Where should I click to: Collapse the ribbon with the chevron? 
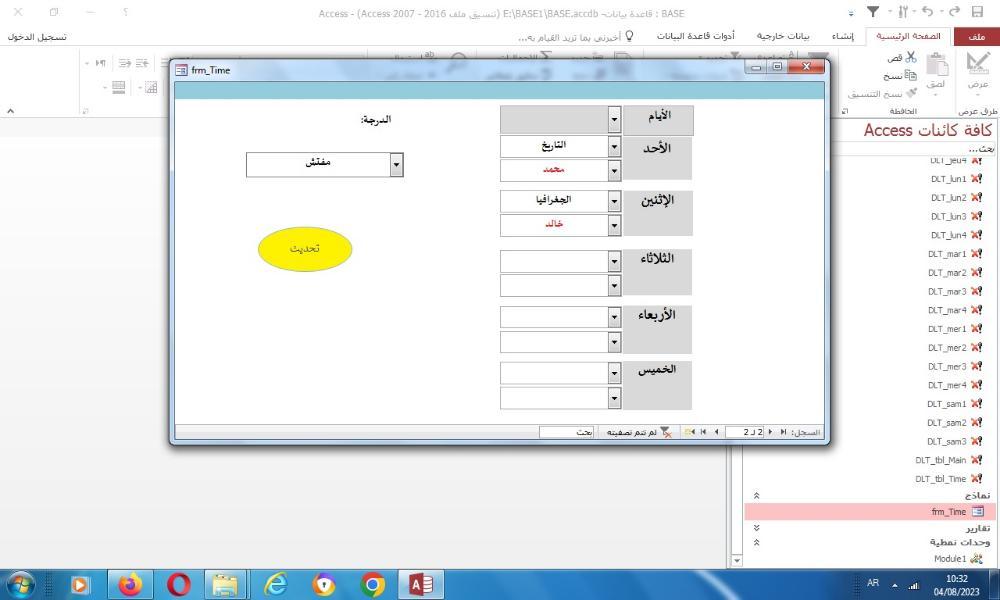click(x=11, y=111)
